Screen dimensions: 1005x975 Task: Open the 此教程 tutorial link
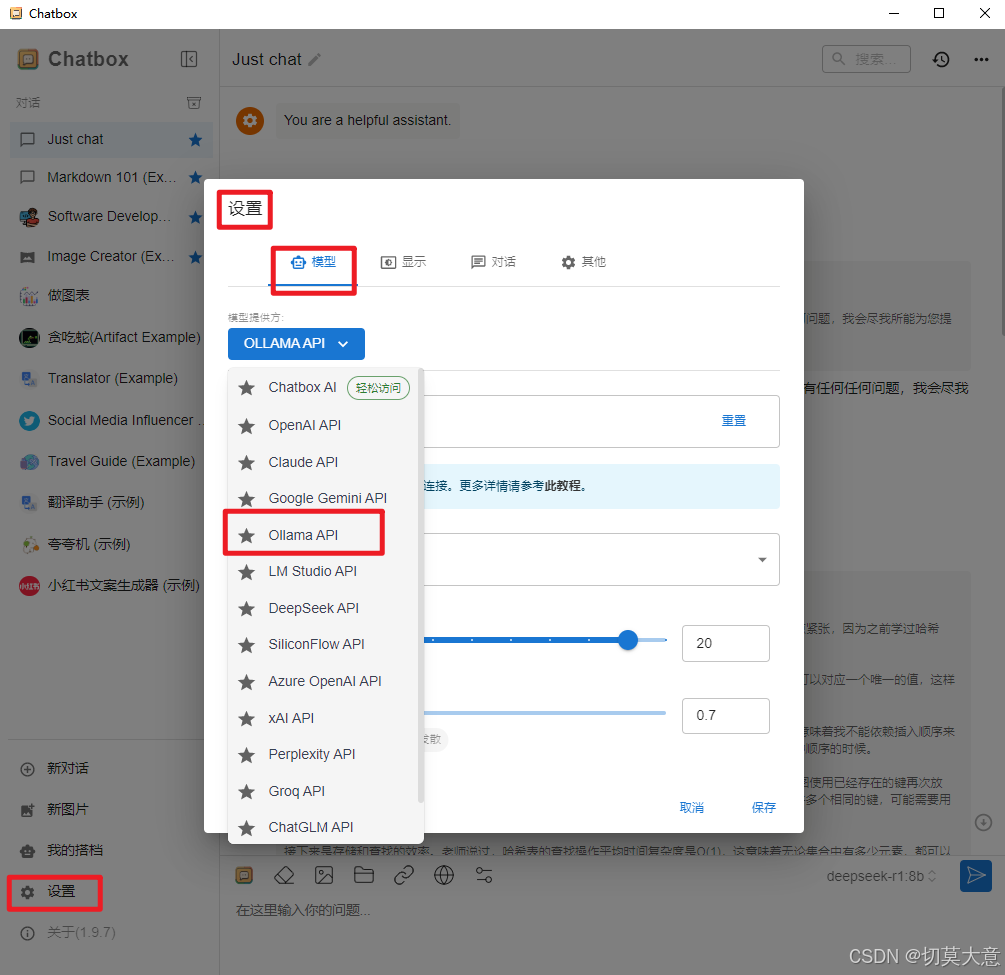[563, 486]
